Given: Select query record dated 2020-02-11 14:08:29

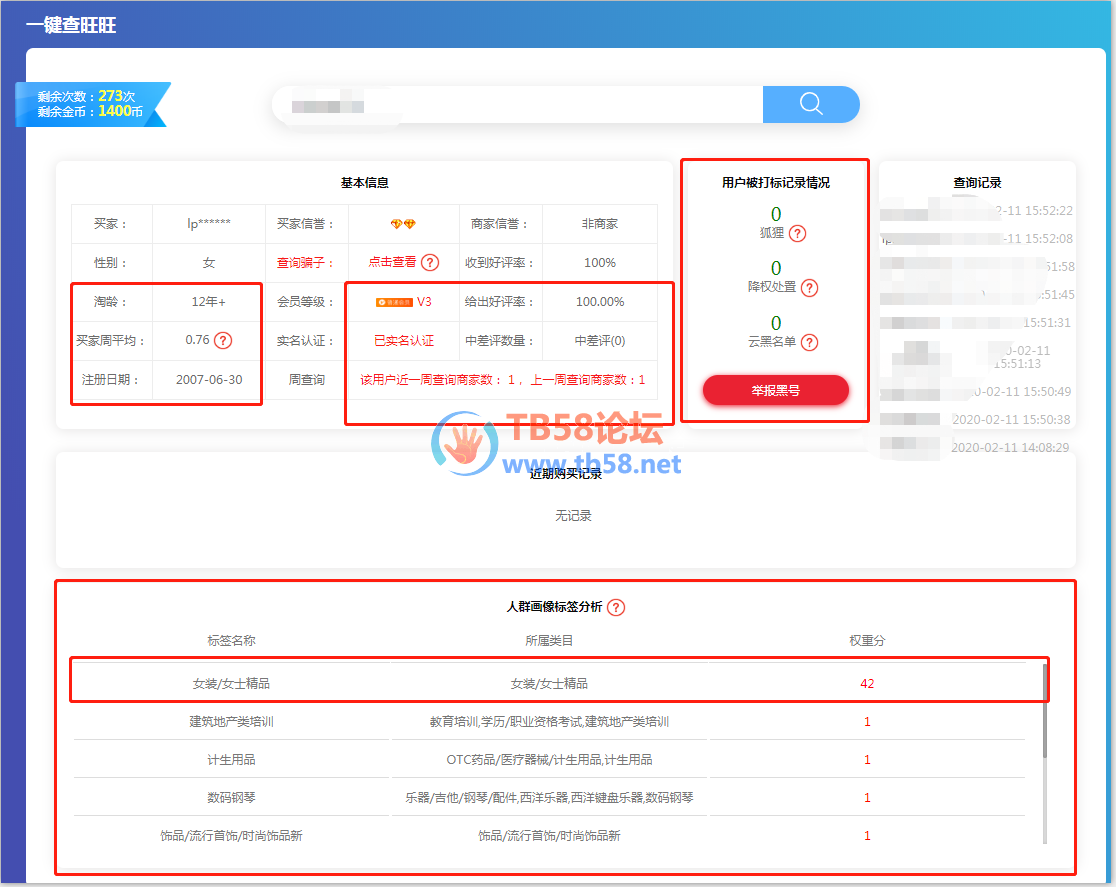Looking at the screenshot, I should [1011, 448].
